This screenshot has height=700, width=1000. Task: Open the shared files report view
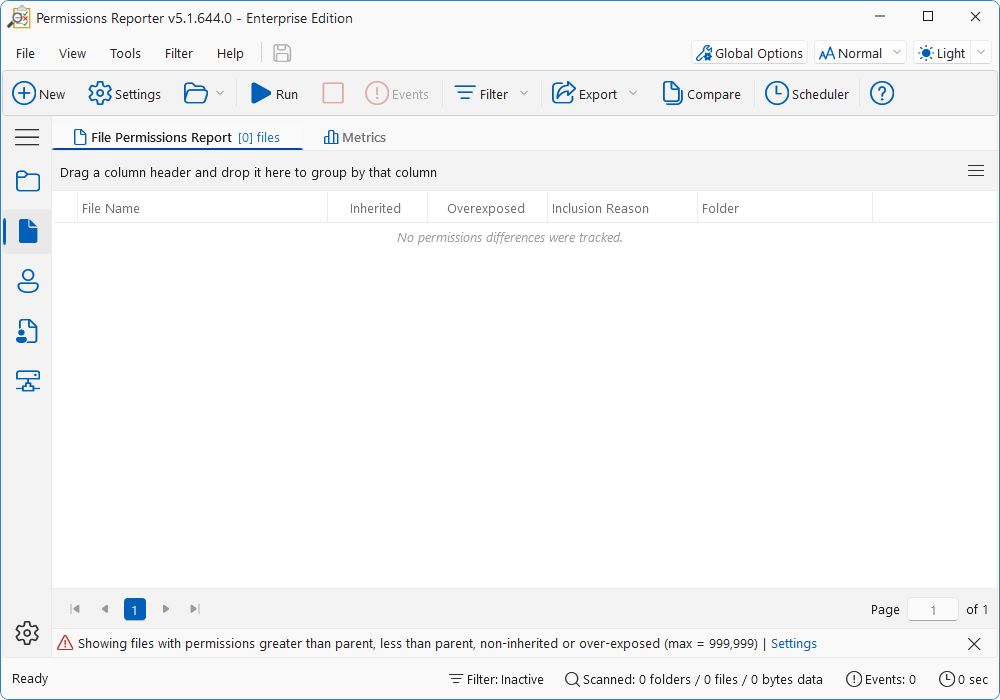(27, 331)
